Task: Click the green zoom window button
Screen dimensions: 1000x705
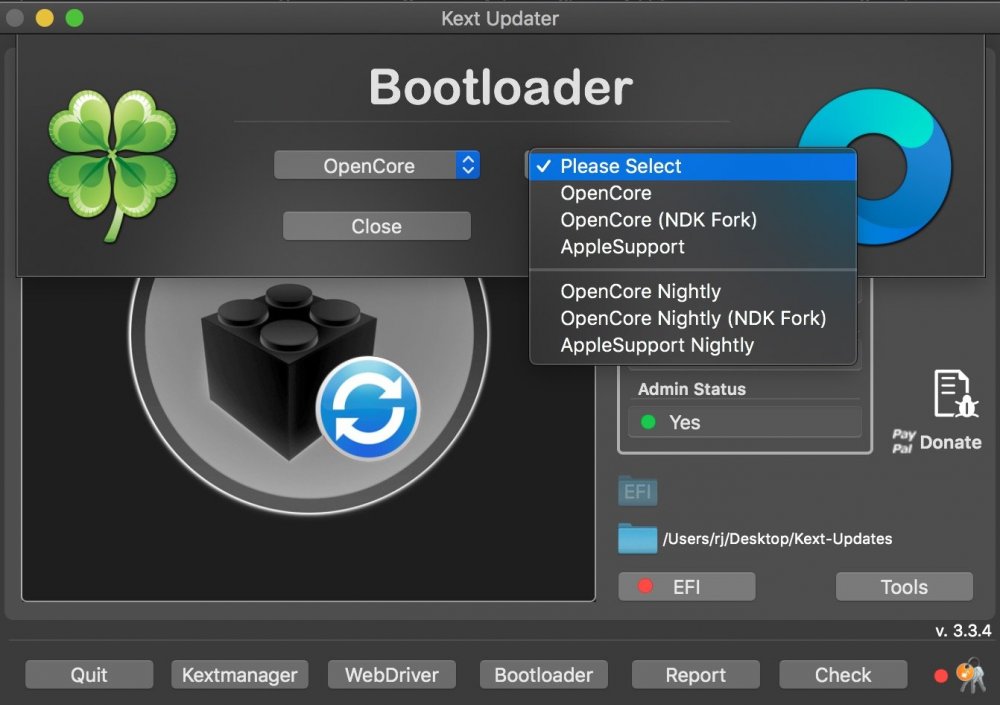Action: pos(75,18)
